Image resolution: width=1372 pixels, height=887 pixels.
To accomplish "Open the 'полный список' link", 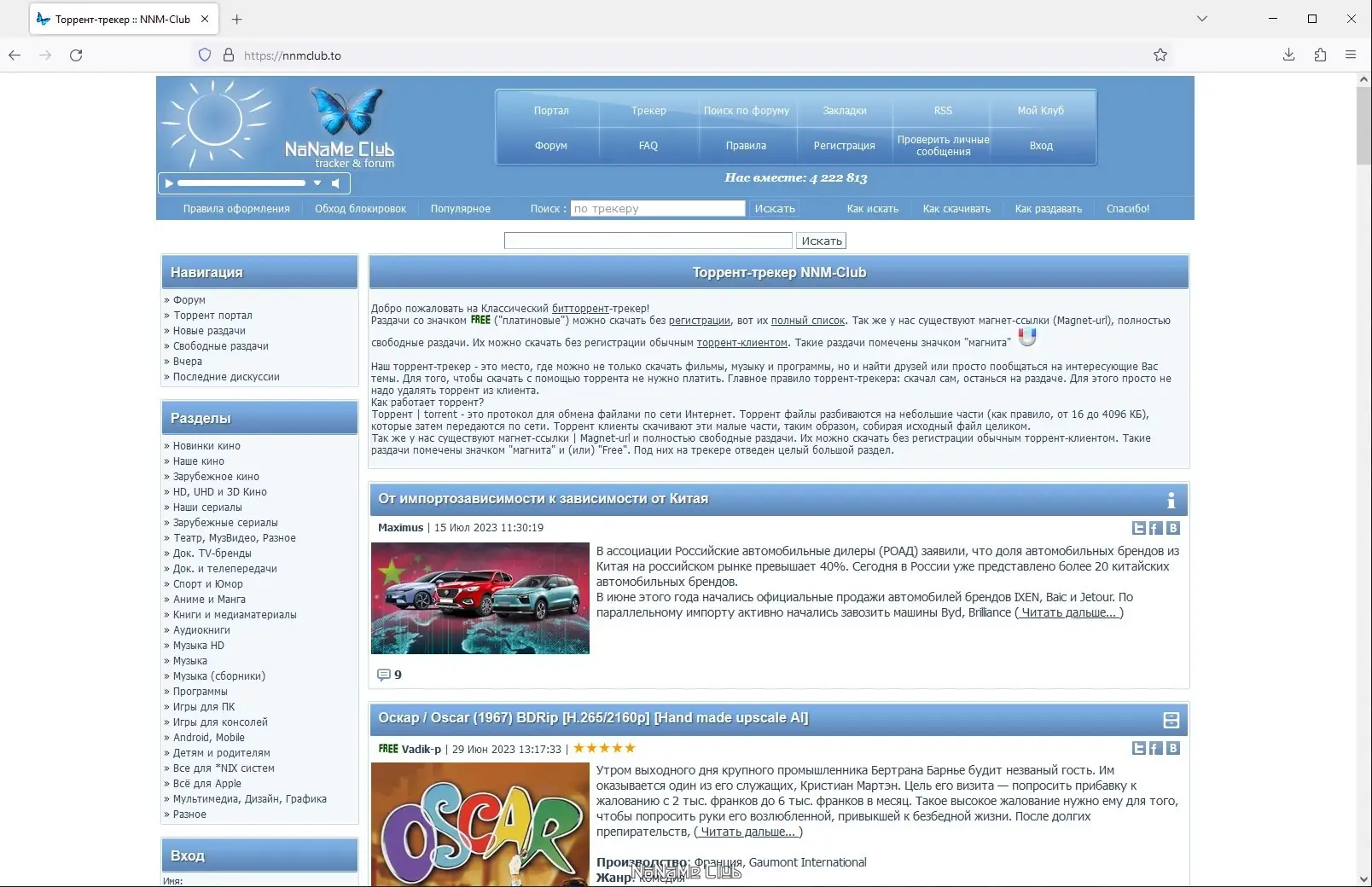I will pos(807,321).
